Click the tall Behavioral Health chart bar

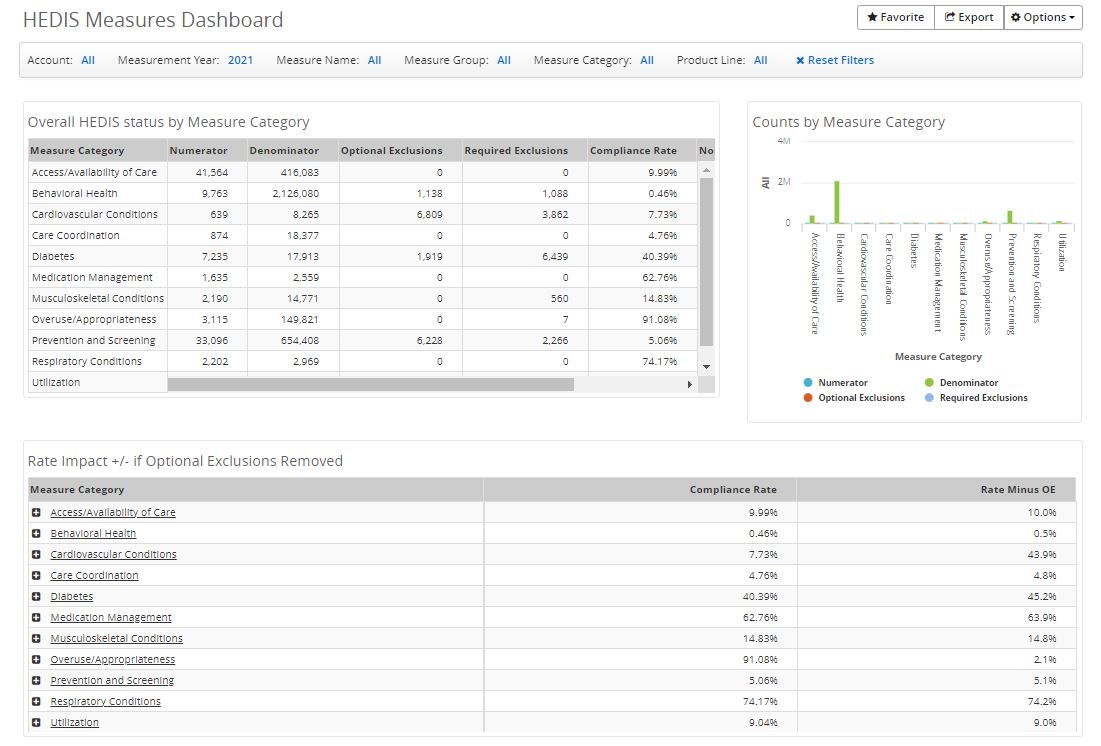837,202
